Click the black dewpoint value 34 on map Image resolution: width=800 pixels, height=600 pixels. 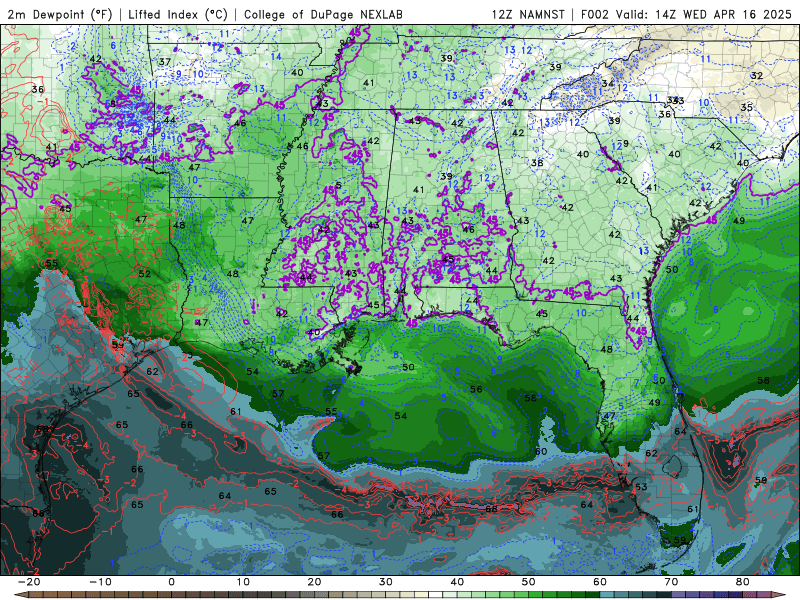pyautogui.click(x=608, y=83)
